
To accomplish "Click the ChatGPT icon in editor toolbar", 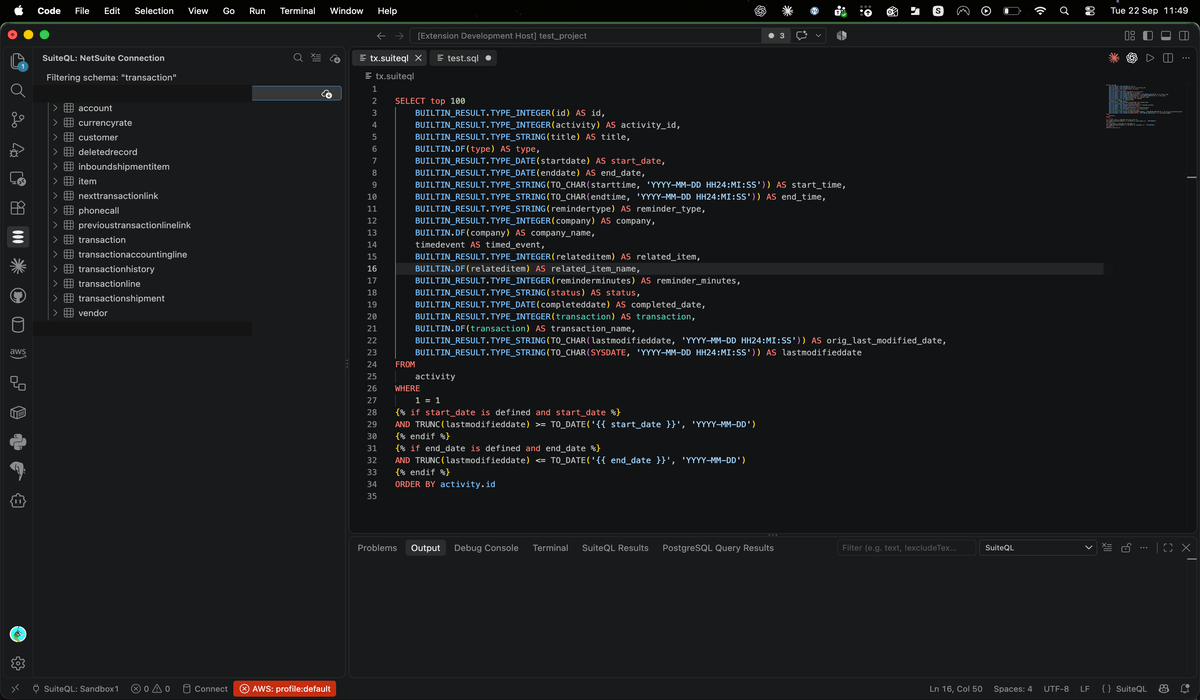I will tap(1132, 58).
